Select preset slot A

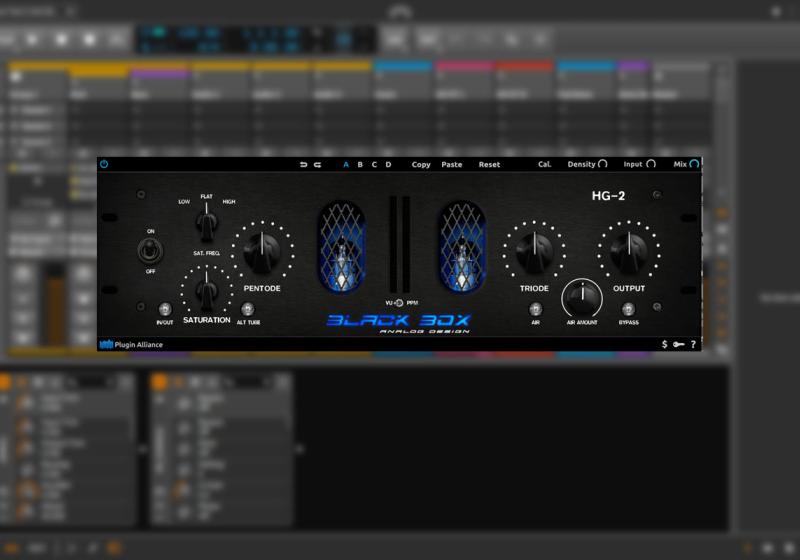point(346,164)
